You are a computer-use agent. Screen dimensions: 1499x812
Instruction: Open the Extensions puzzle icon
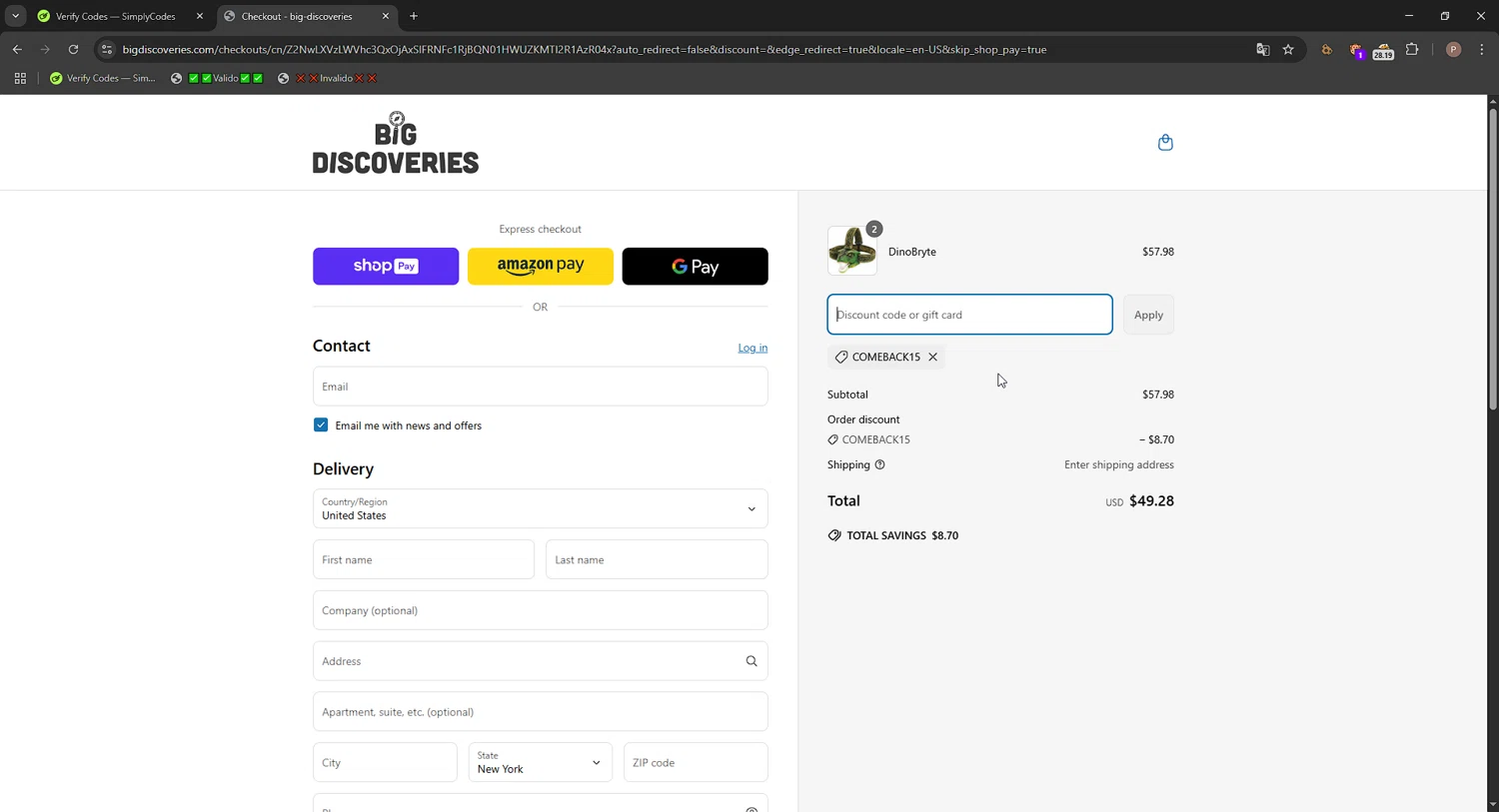point(1412,49)
